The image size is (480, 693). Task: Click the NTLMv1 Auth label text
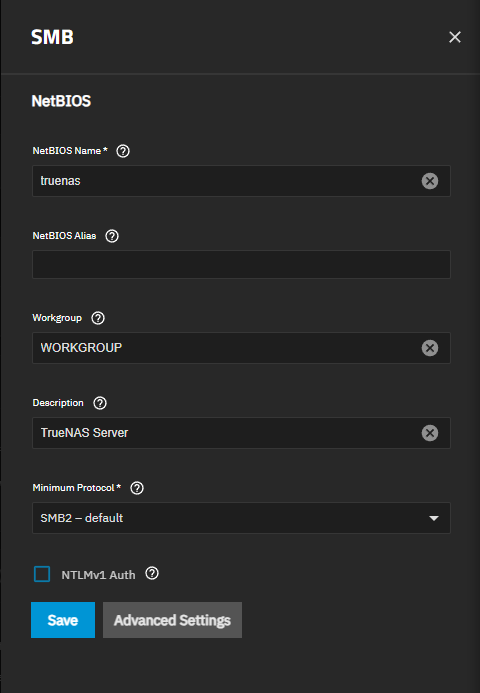pyautogui.click(x=98, y=575)
